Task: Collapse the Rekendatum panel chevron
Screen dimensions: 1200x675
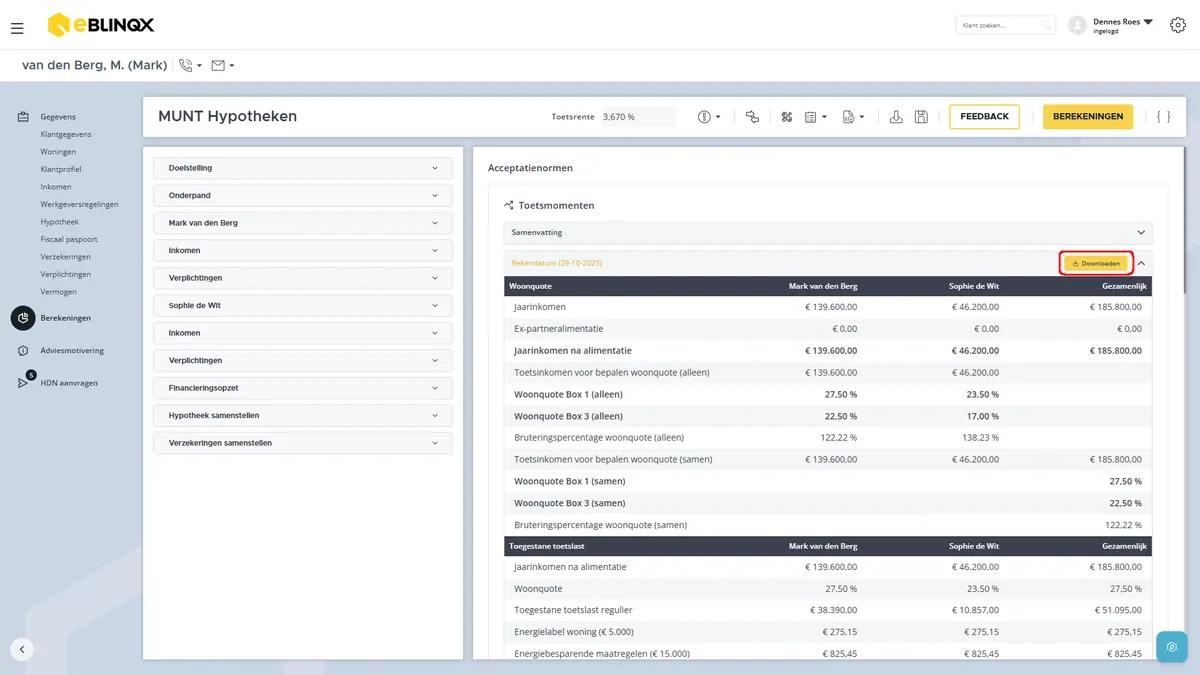Action: click(x=1141, y=263)
